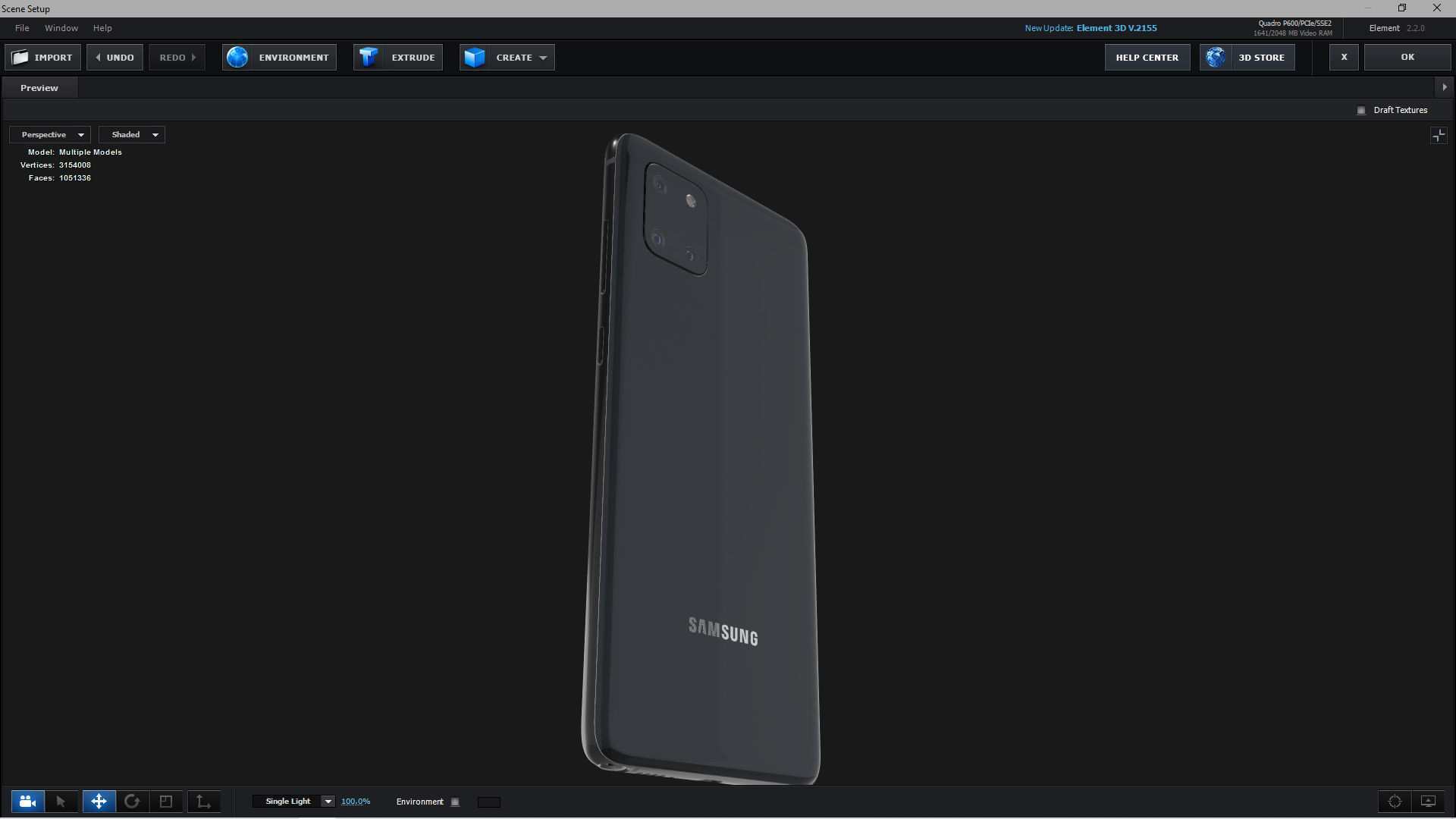Viewport: 1456px width, 819px height.
Task: Open the Perspective view dropdown
Action: [50, 135]
